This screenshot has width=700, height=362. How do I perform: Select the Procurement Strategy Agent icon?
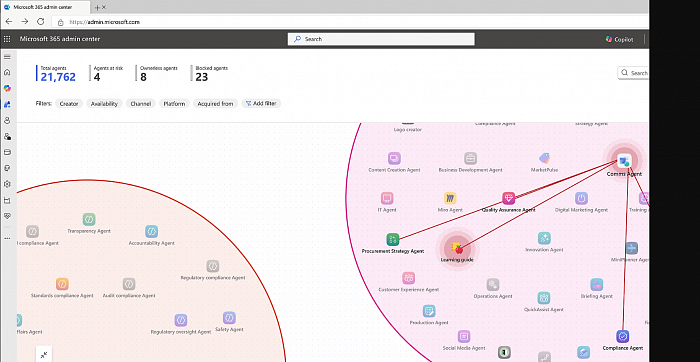click(x=393, y=239)
